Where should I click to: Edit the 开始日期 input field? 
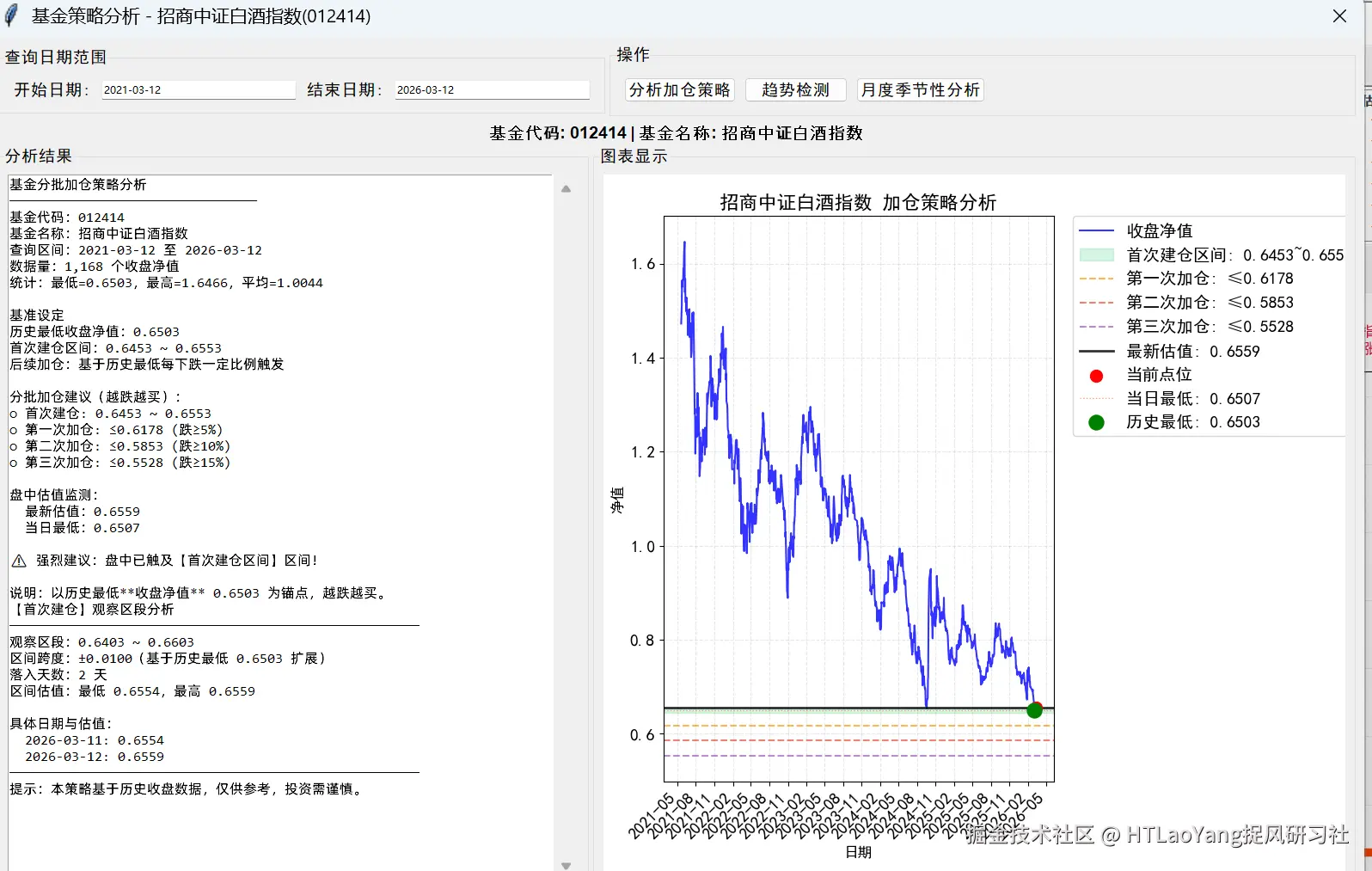tap(199, 89)
